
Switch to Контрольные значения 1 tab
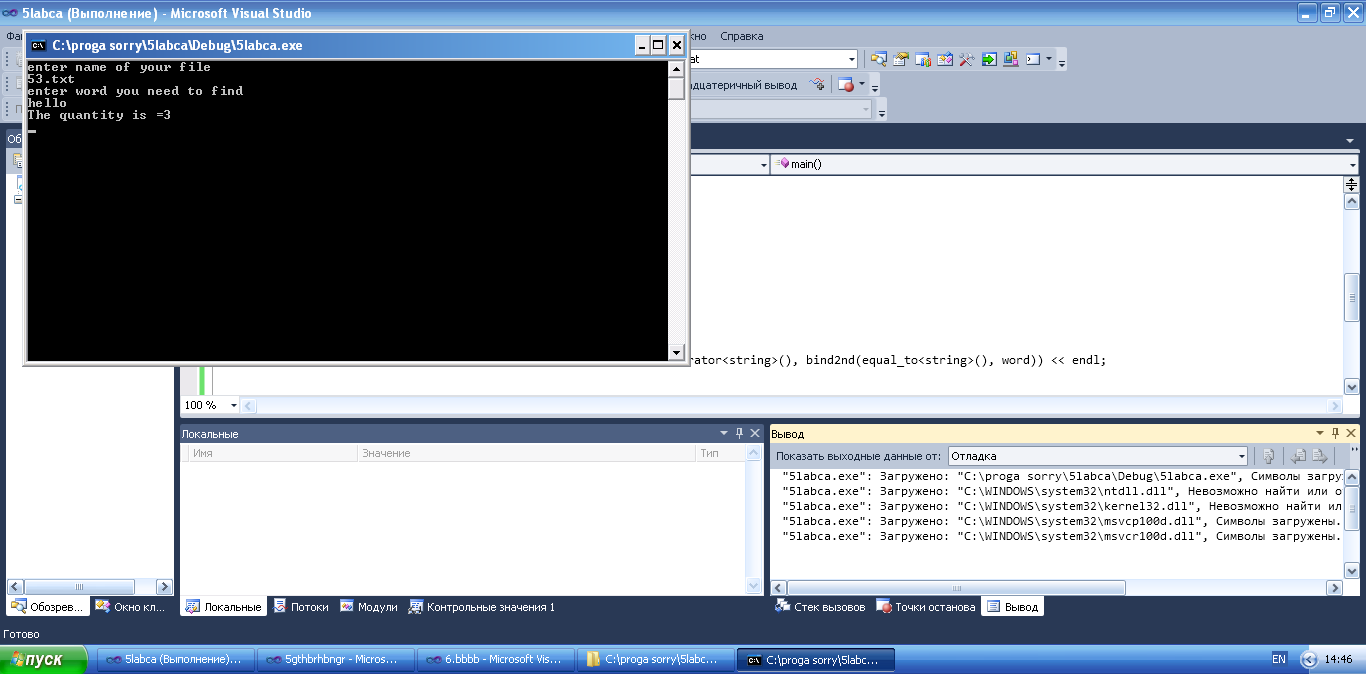coord(482,607)
